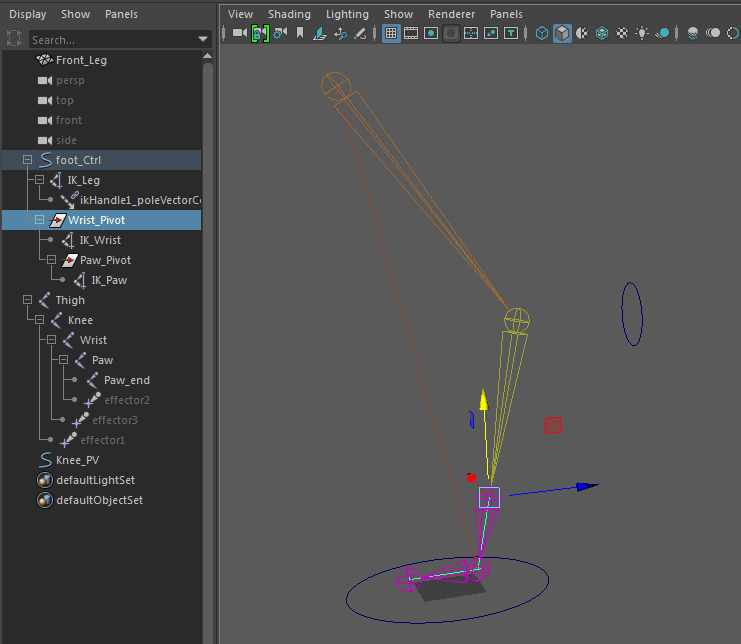Viewport: 741px width, 644px height.
Task: Toggle the Lock Camera icon
Action: (x=260, y=33)
